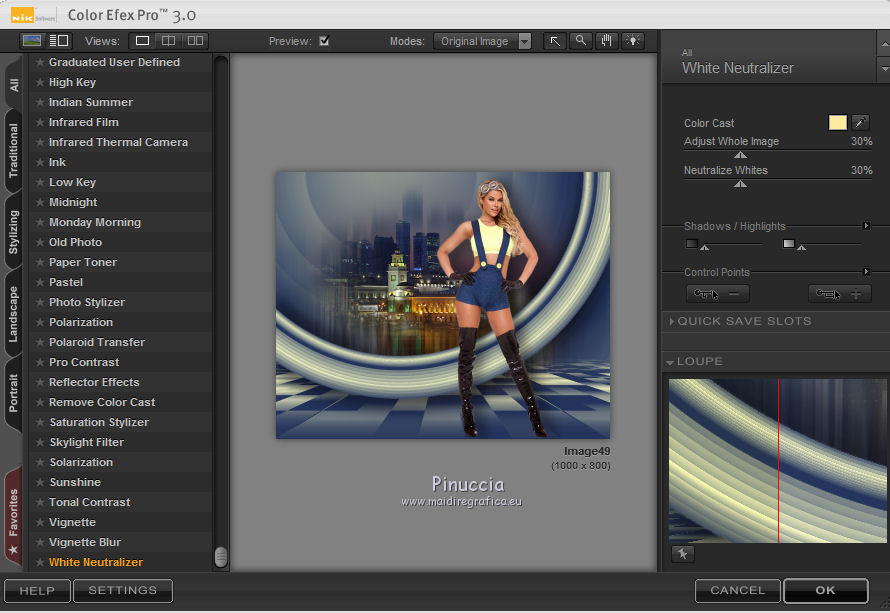Viewport: 890px width, 613px height.
Task: Select the Vignette Blur filter
Action: tap(121, 542)
